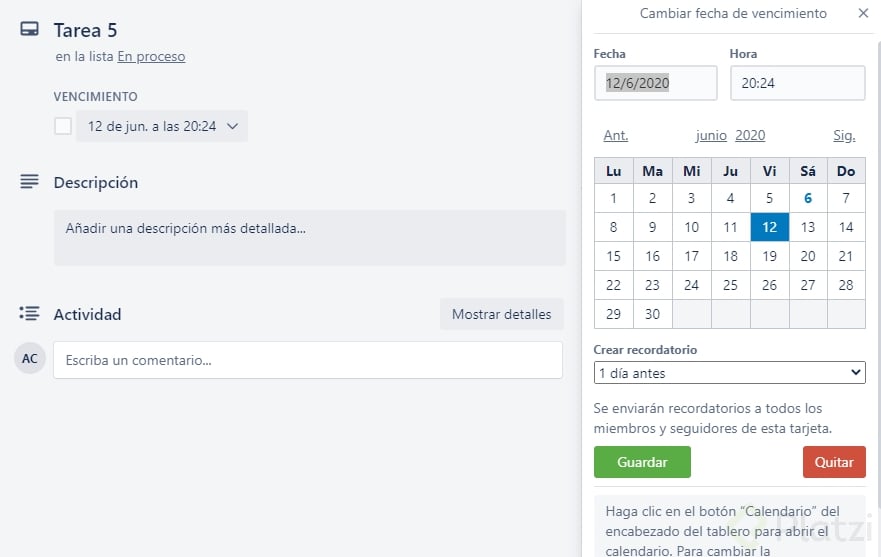Click the AC user avatar
The image size is (881, 557).
pos(30,359)
